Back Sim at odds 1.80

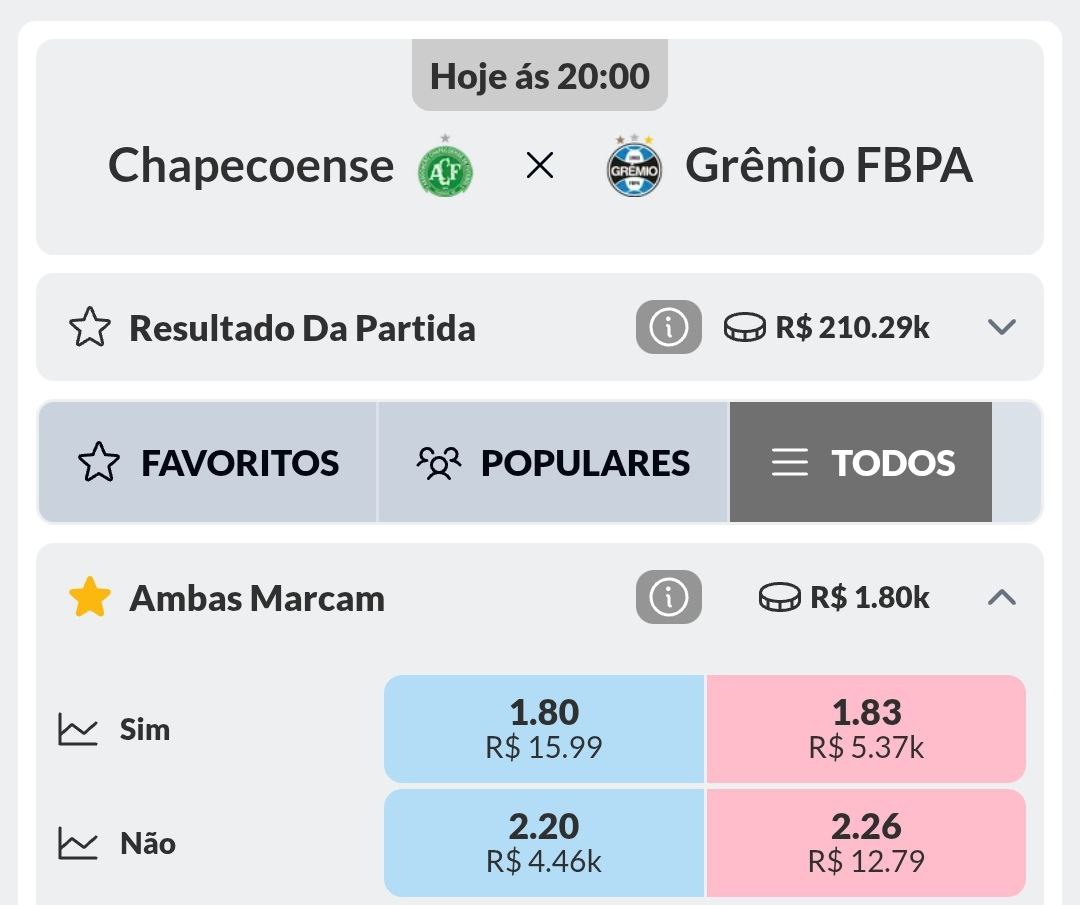(544, 728)
